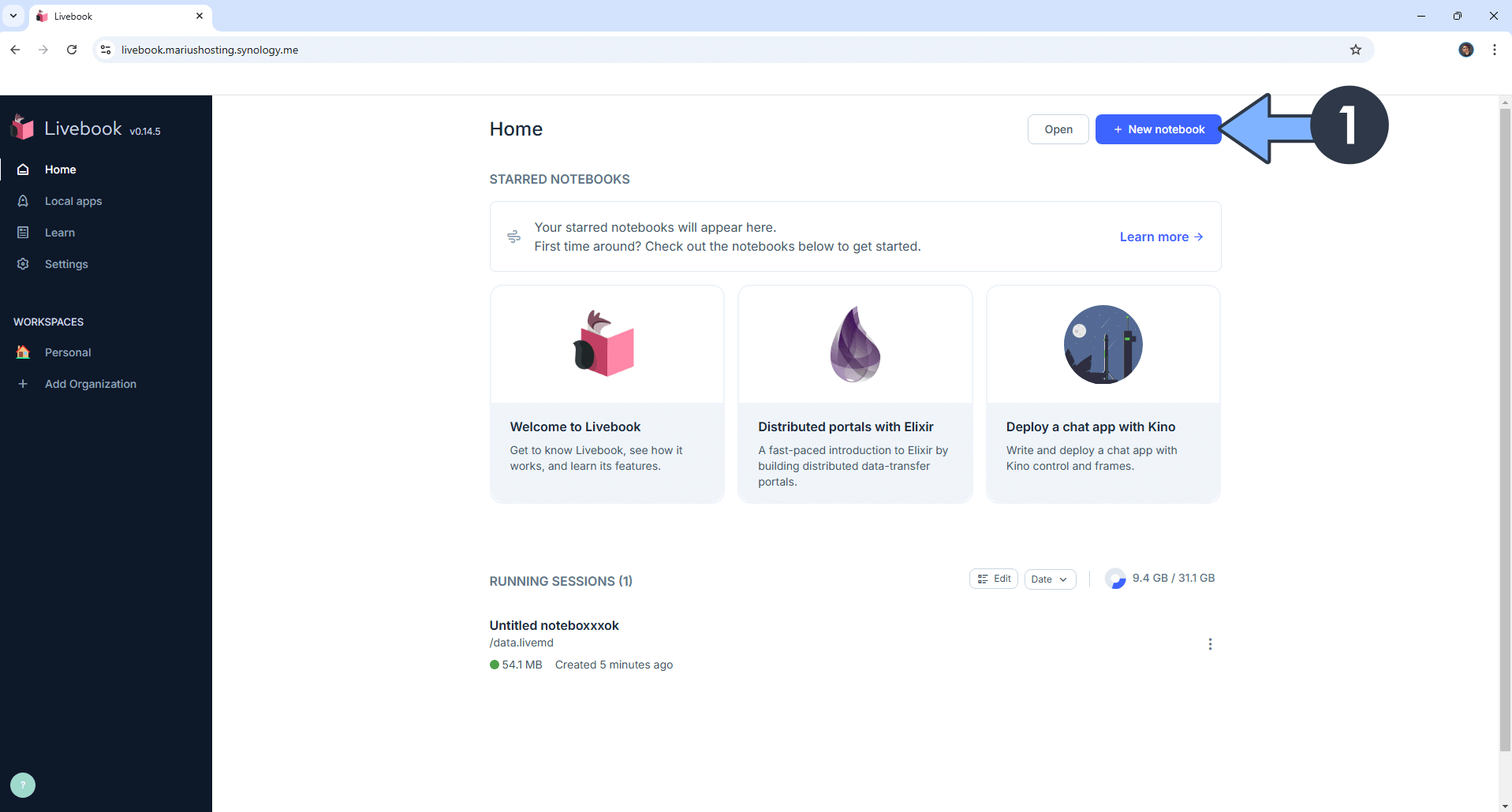Close the Livebook browser tab
1512x812 pixels.
point(200,16)
